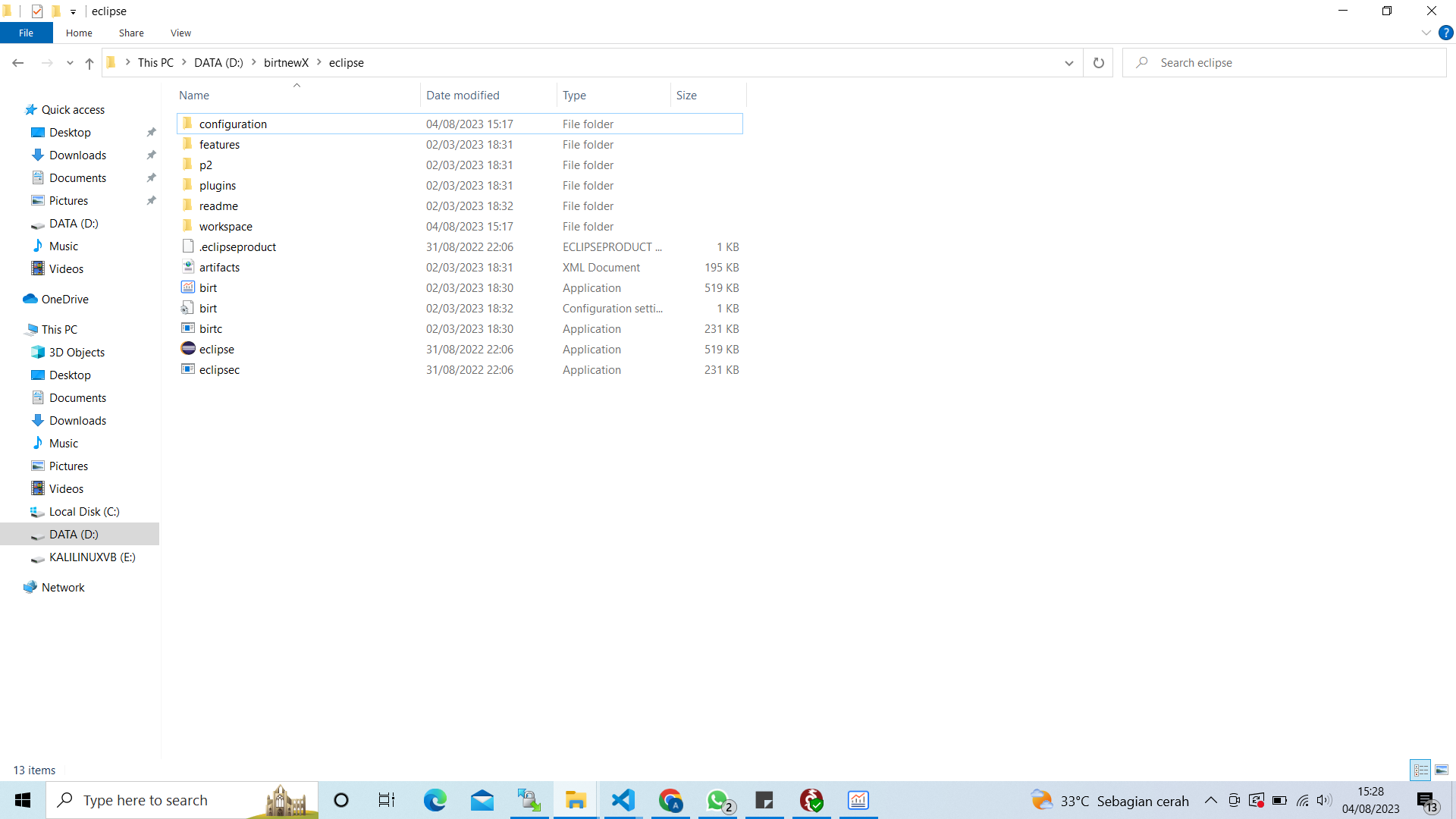Click birtnewX in the breadcrumb path

(x=286, y=63)
